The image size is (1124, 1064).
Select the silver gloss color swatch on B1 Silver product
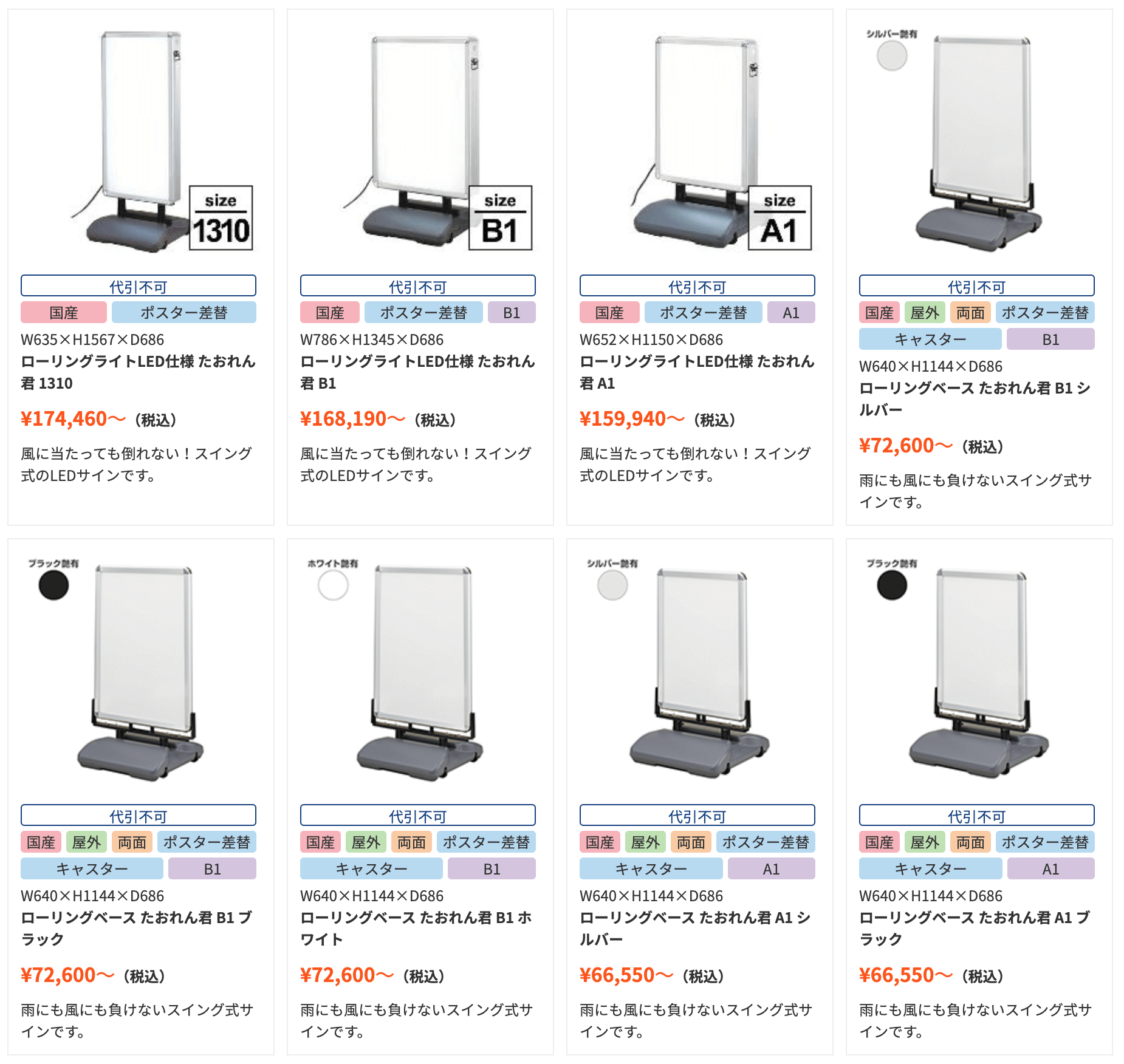coord(892,56)
